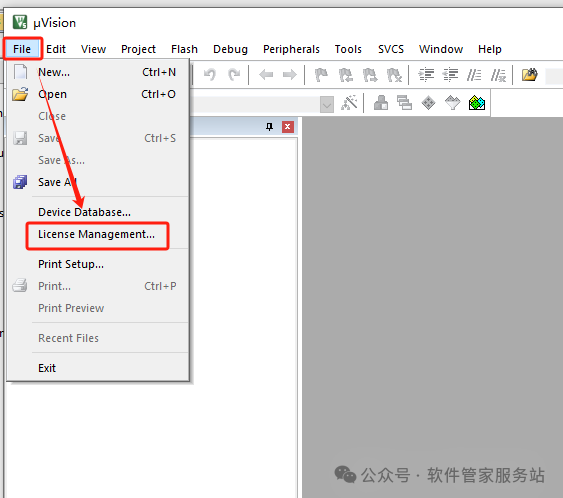Image resolution: width=563 pixels, height=498 pixels.
Task: Click the Manage Run-Time Environment diamond icon
Action: 428,103
